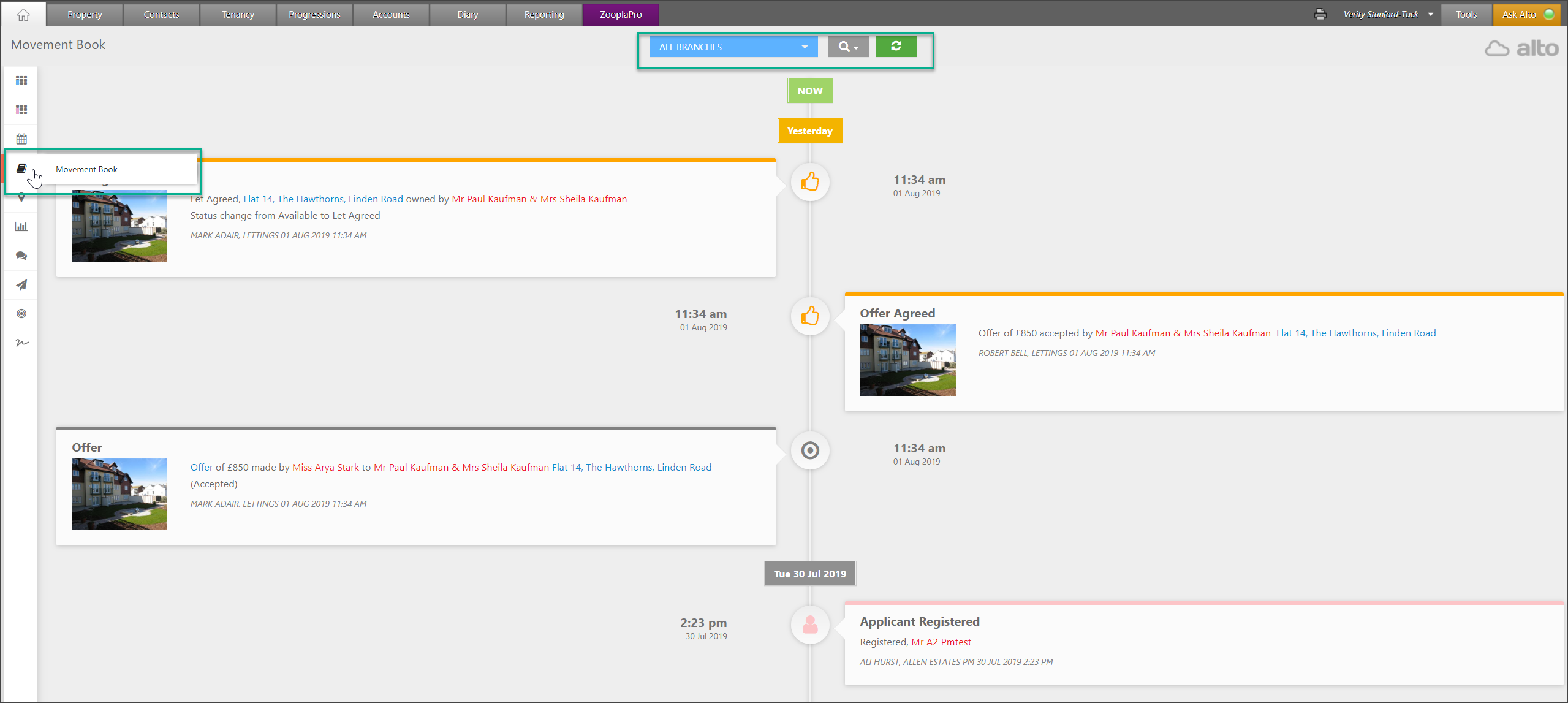Viewport: 1568px width, 703px height.
Task: Click the NOW timeline marker
Action: pyautogui.click(x=809, y=91)
